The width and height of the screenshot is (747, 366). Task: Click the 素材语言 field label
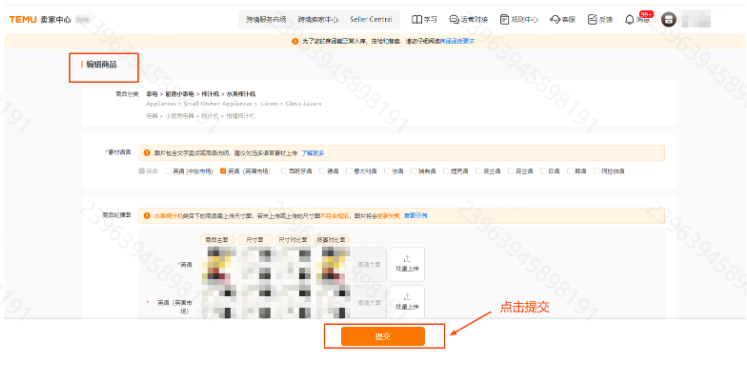click(120, 152)
